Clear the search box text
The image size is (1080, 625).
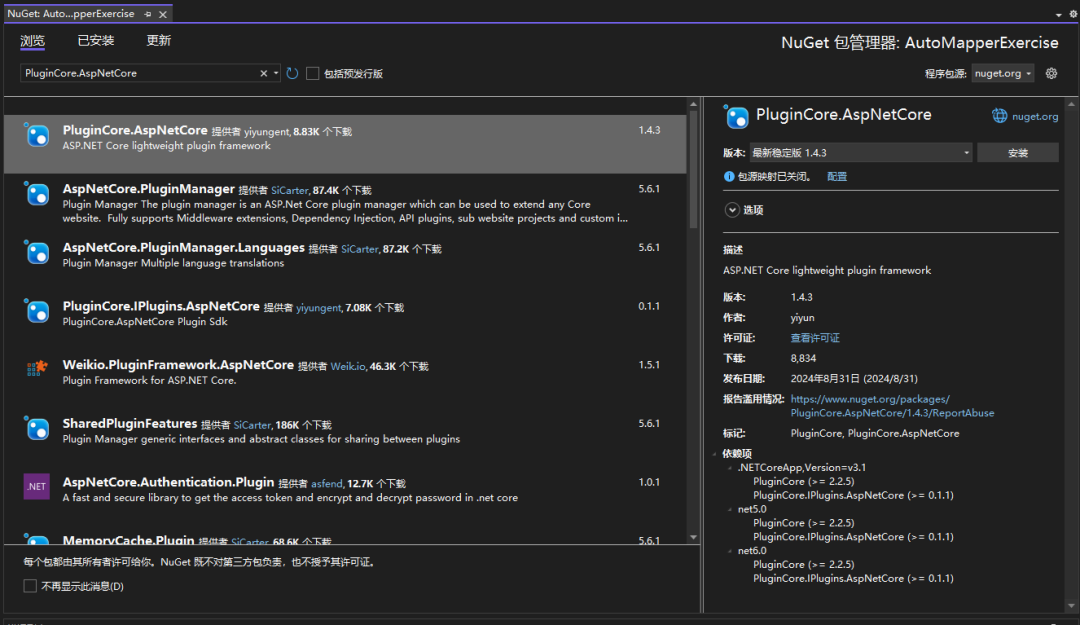coord(263,73)
